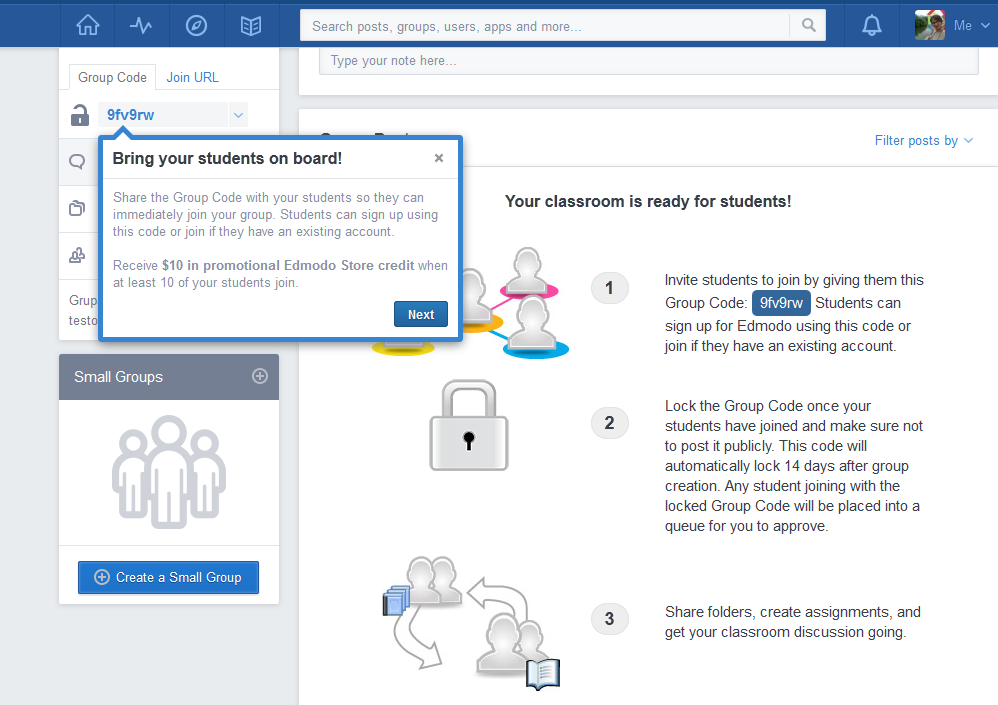Image resolution: width=998 pixels, height=705 pixels.
Task: Click step number 2 circle
Action: [610, 422]
